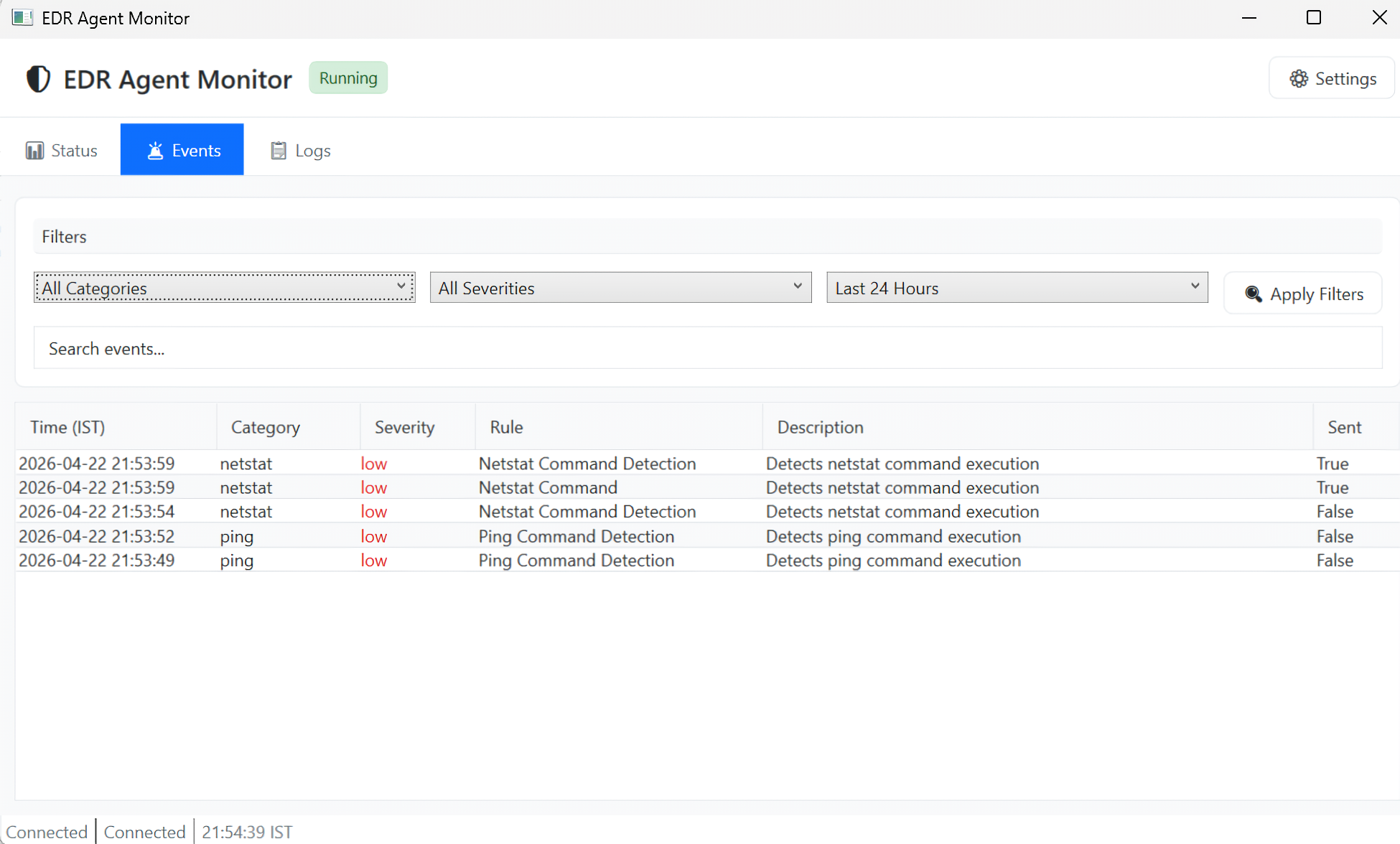Select the 'Netstat Command' rule row

point(708,487)
